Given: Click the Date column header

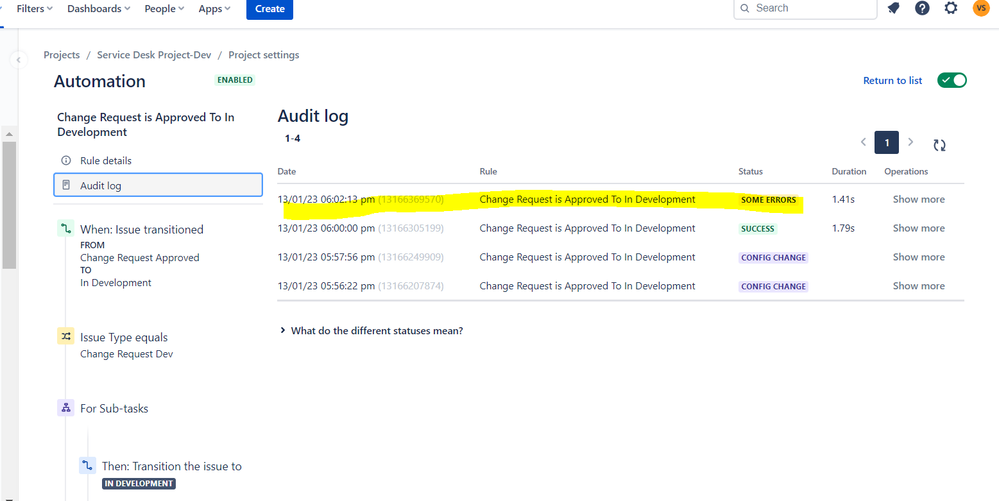Looking at the screenshot, I should [287, 171].
